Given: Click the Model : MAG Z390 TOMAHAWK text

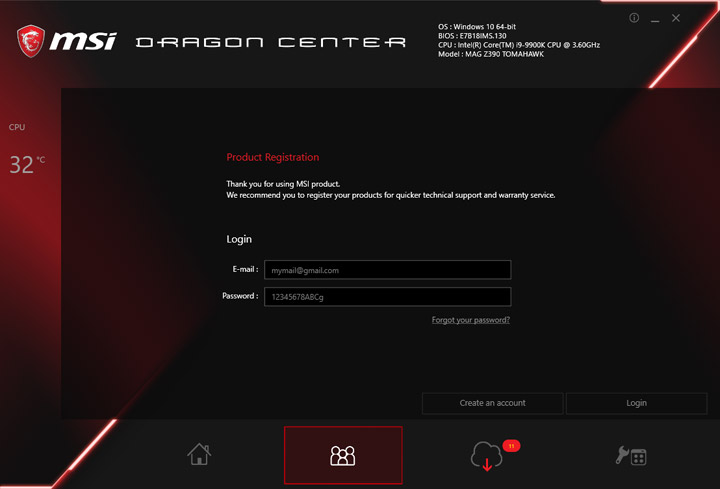Looking at the screenshot, I should [x=491, y=54].
